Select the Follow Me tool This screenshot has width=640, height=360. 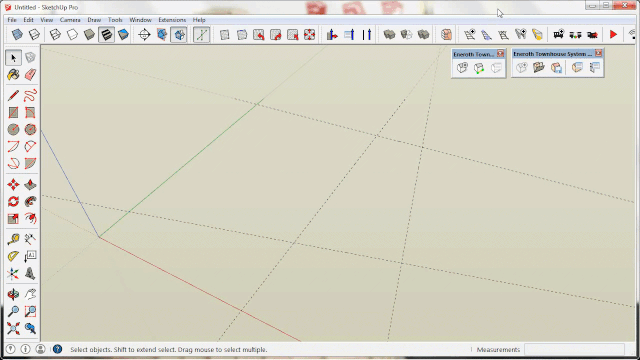[30, 202]
